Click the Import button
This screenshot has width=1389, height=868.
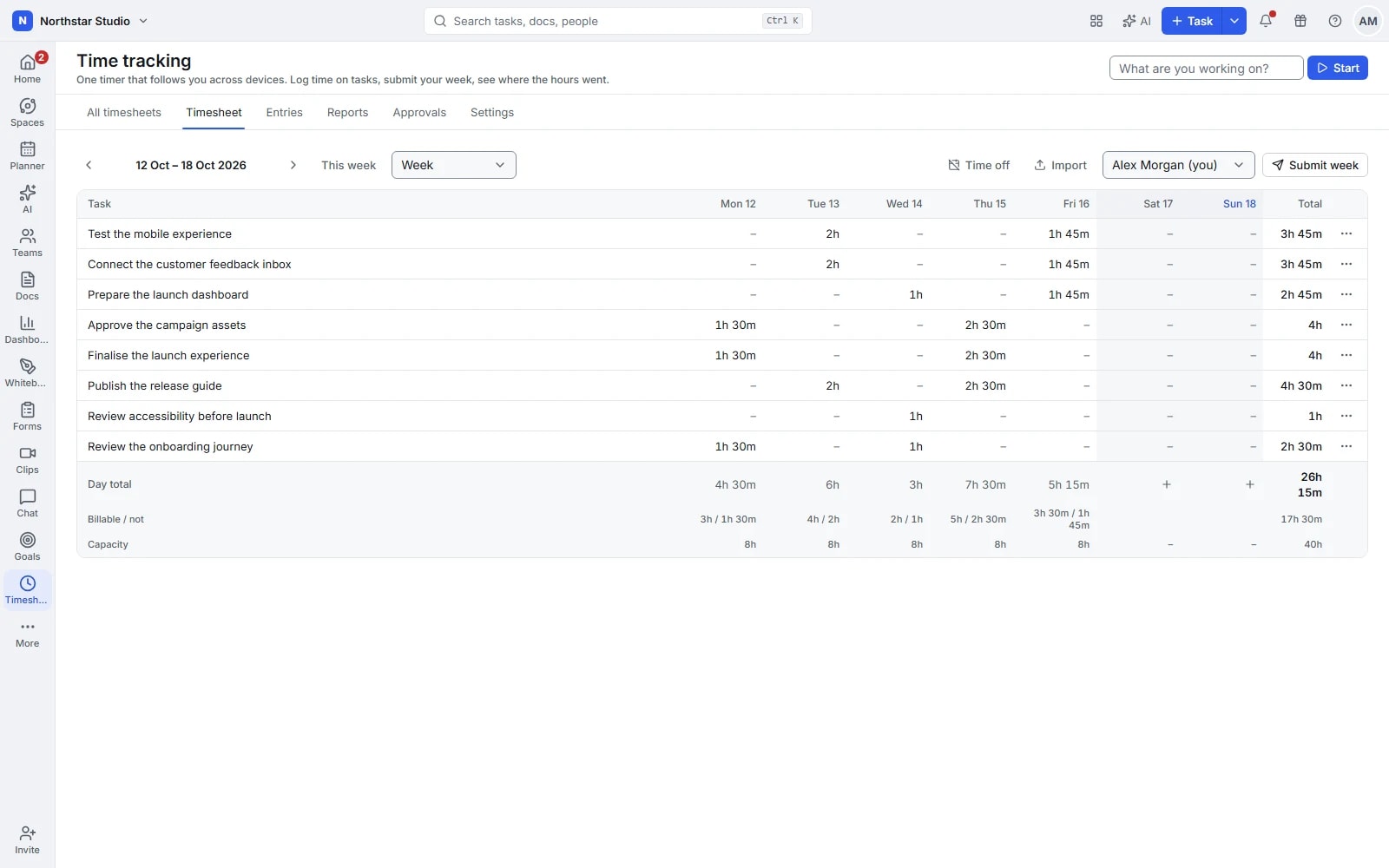click(x=1060, y=165)
